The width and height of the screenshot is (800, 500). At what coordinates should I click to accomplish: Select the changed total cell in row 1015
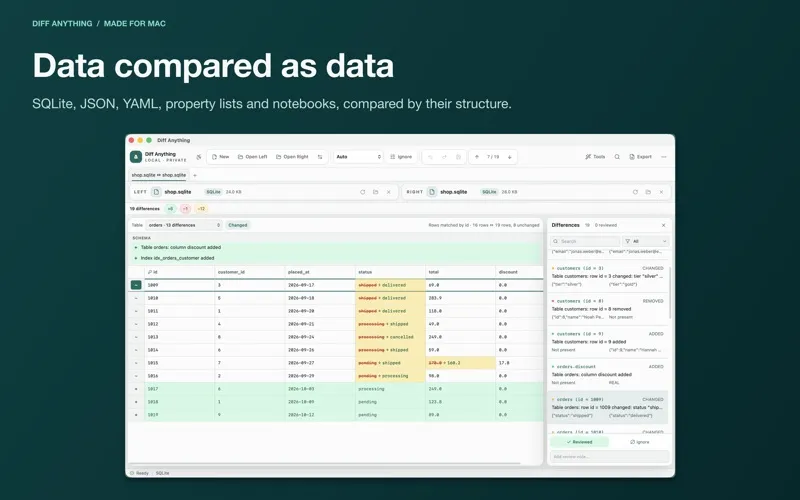(x=461, y=363)
